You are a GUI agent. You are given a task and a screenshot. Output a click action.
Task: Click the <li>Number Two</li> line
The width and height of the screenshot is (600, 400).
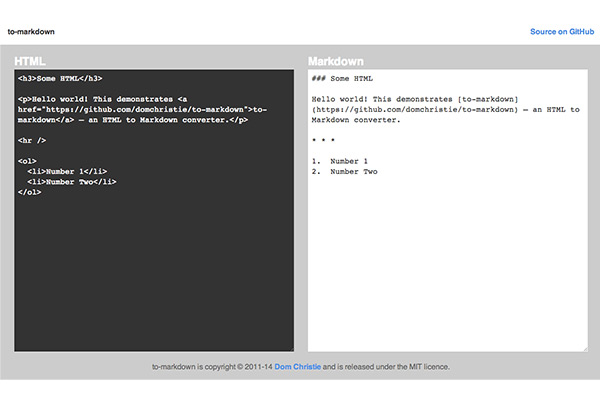pos(72,181)
